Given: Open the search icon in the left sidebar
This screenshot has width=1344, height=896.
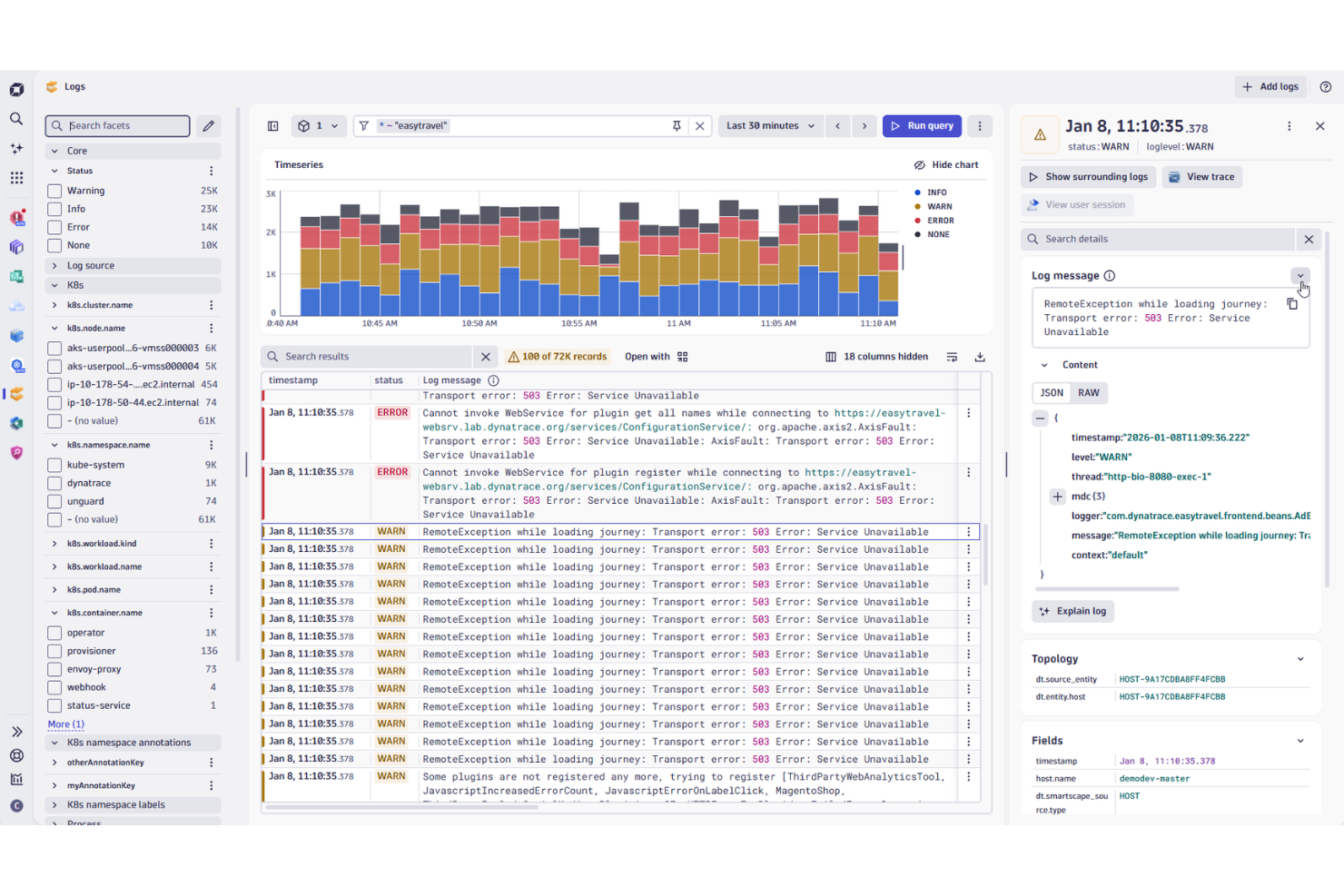Looking at the screenshot, I should pos(16,119).
